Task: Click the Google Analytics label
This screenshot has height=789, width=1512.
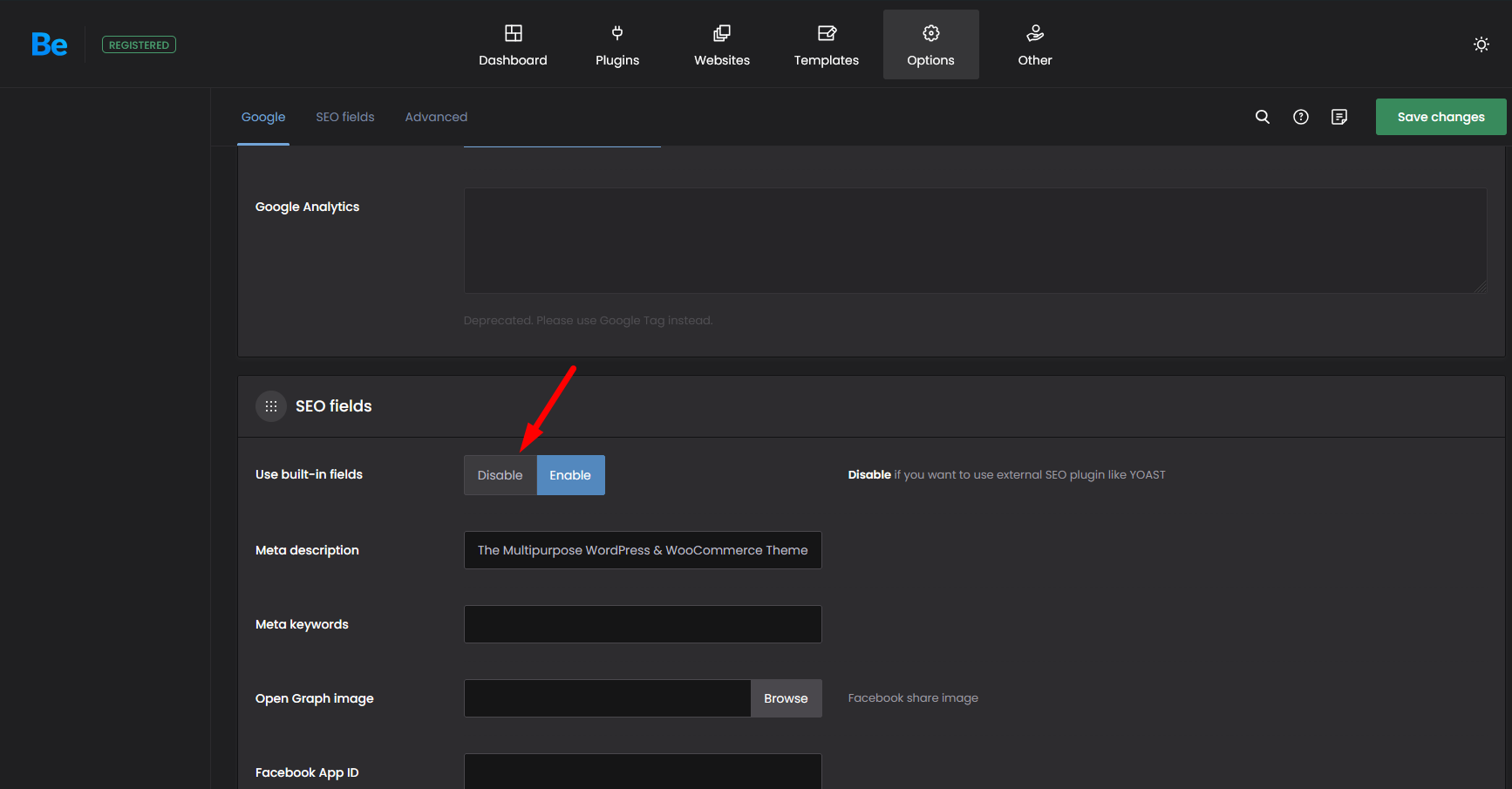Action: pos(307,207)
